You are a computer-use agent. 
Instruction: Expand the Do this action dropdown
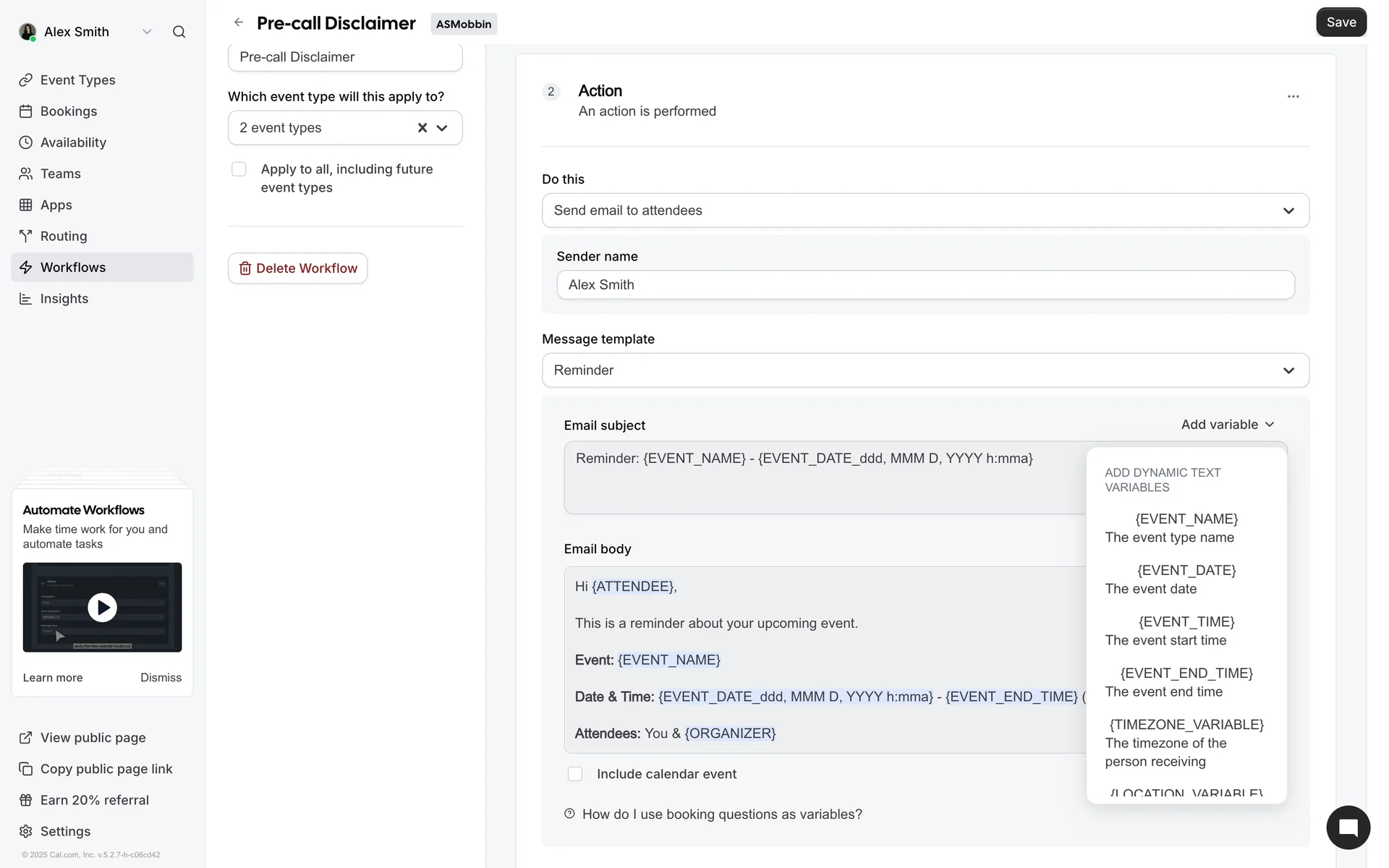tap(925, 210)
